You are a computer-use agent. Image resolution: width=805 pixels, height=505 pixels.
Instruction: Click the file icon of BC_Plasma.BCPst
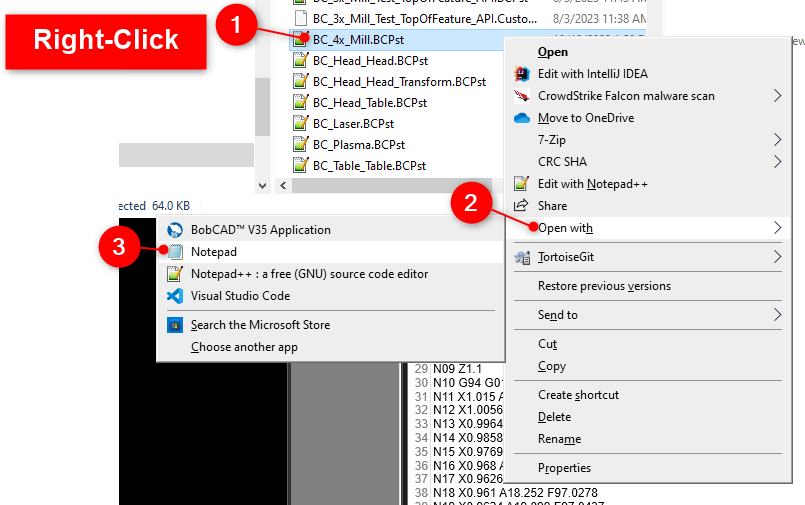[x=300, y=145]
